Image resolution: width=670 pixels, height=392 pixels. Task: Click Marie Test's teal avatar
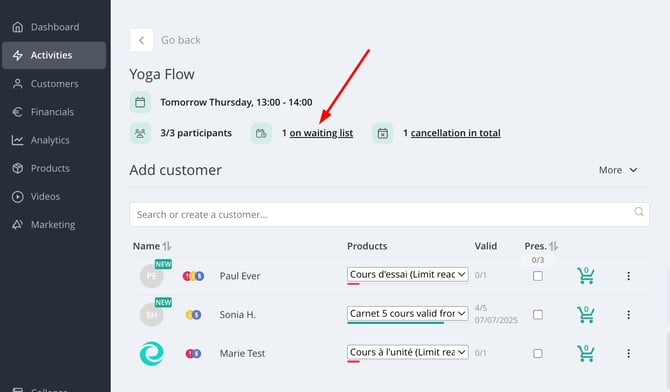(151, 354)
